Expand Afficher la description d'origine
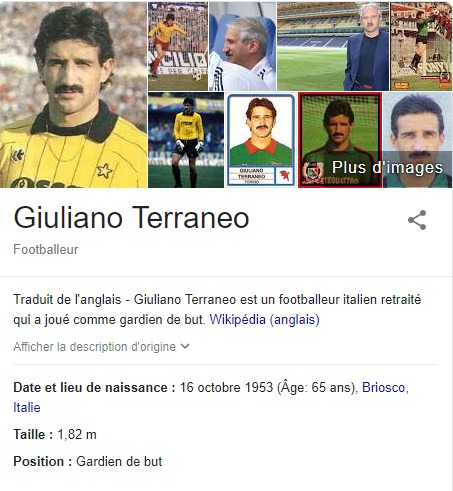 click(x=101, y=347)
